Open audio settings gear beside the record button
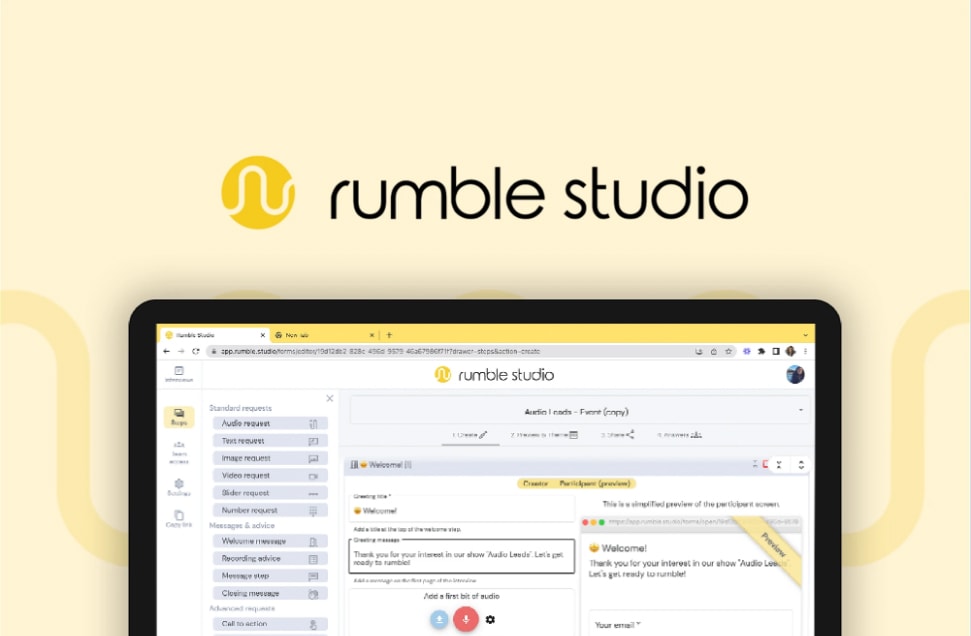 [x=490, y=619]
